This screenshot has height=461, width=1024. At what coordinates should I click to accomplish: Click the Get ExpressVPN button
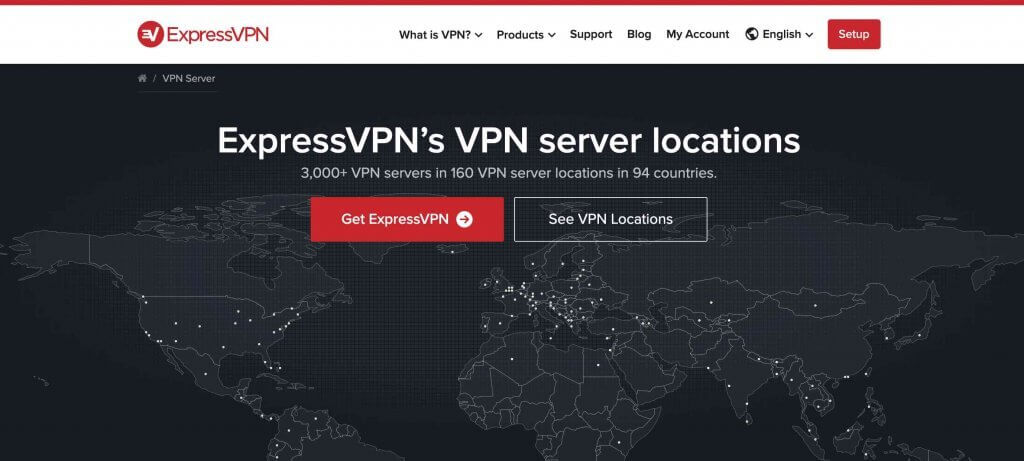tap(407, 219)
